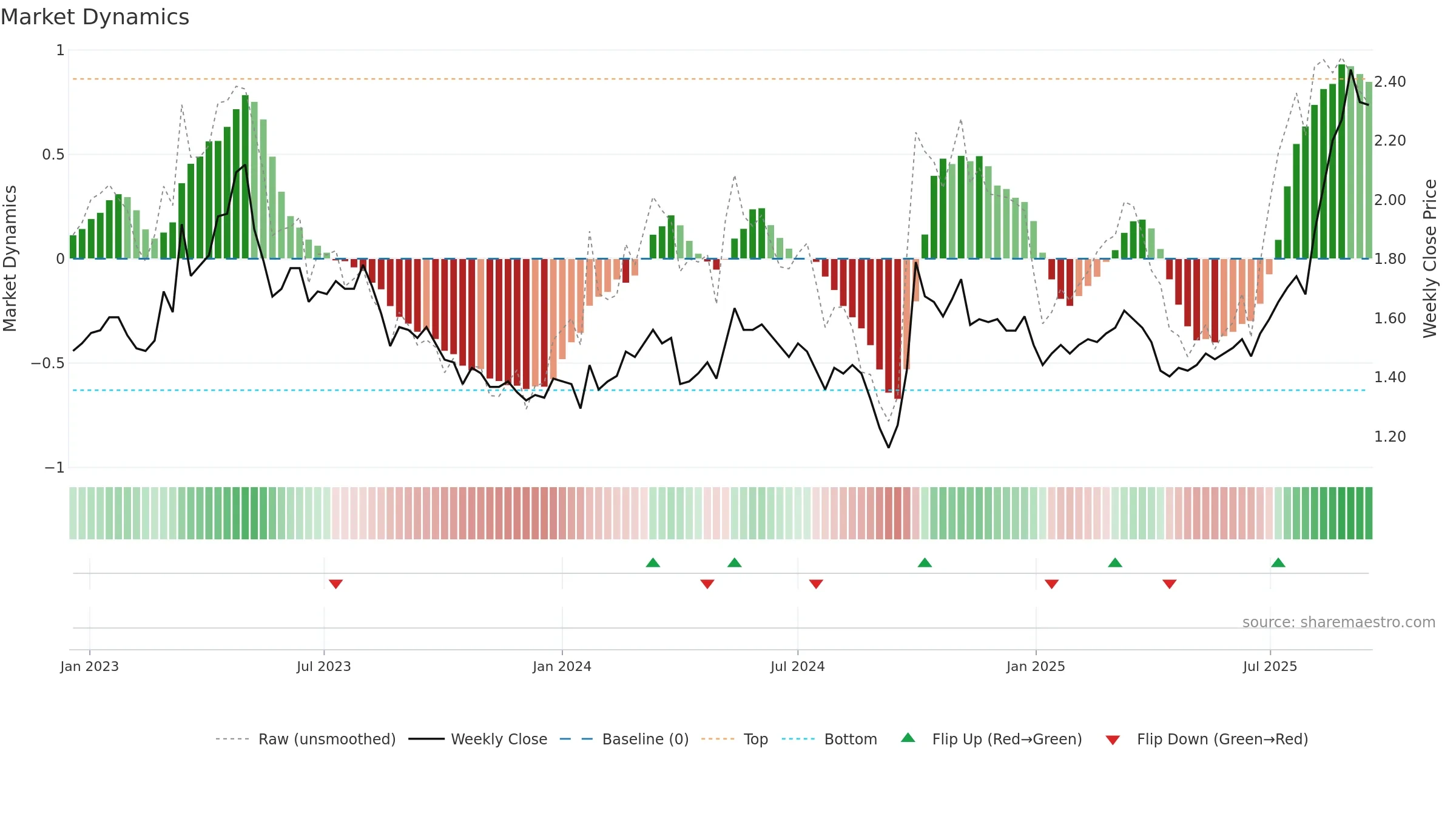
Task: Toggle the Weekly Close legend entry
Action: (478, 739)
